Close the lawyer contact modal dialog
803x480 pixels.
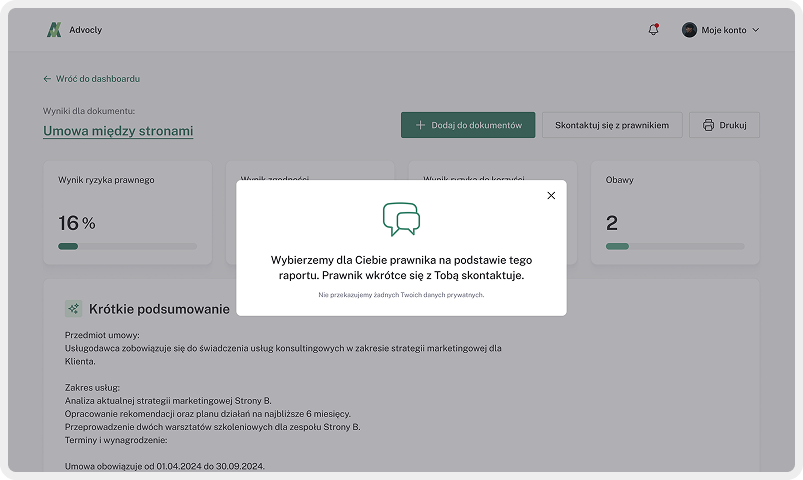click(x=551, y=195)
